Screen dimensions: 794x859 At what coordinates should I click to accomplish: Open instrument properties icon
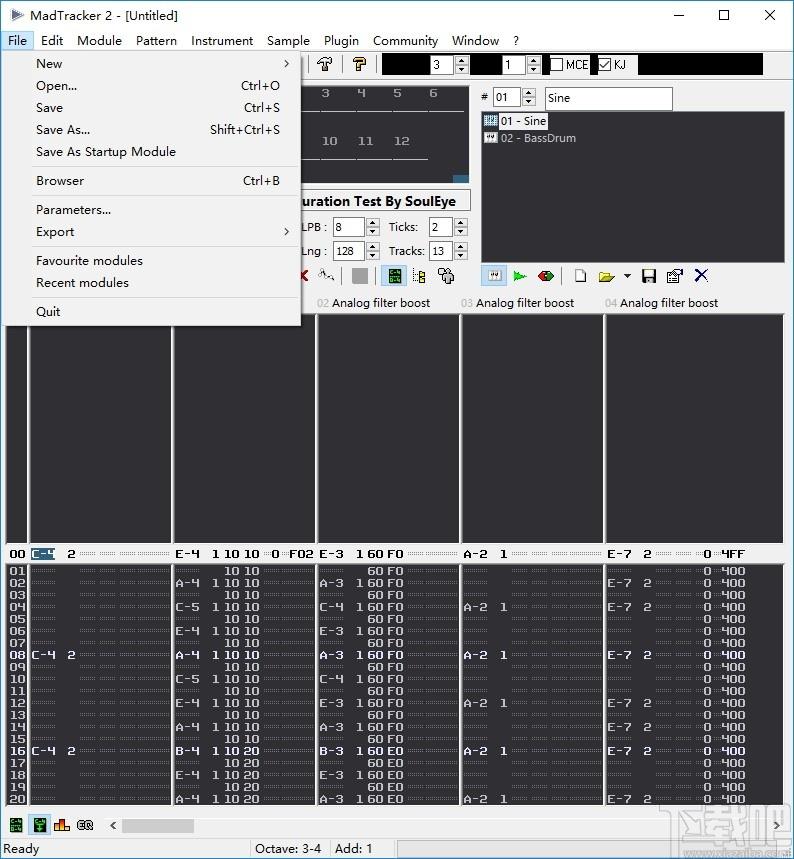(x=675, y=276)
